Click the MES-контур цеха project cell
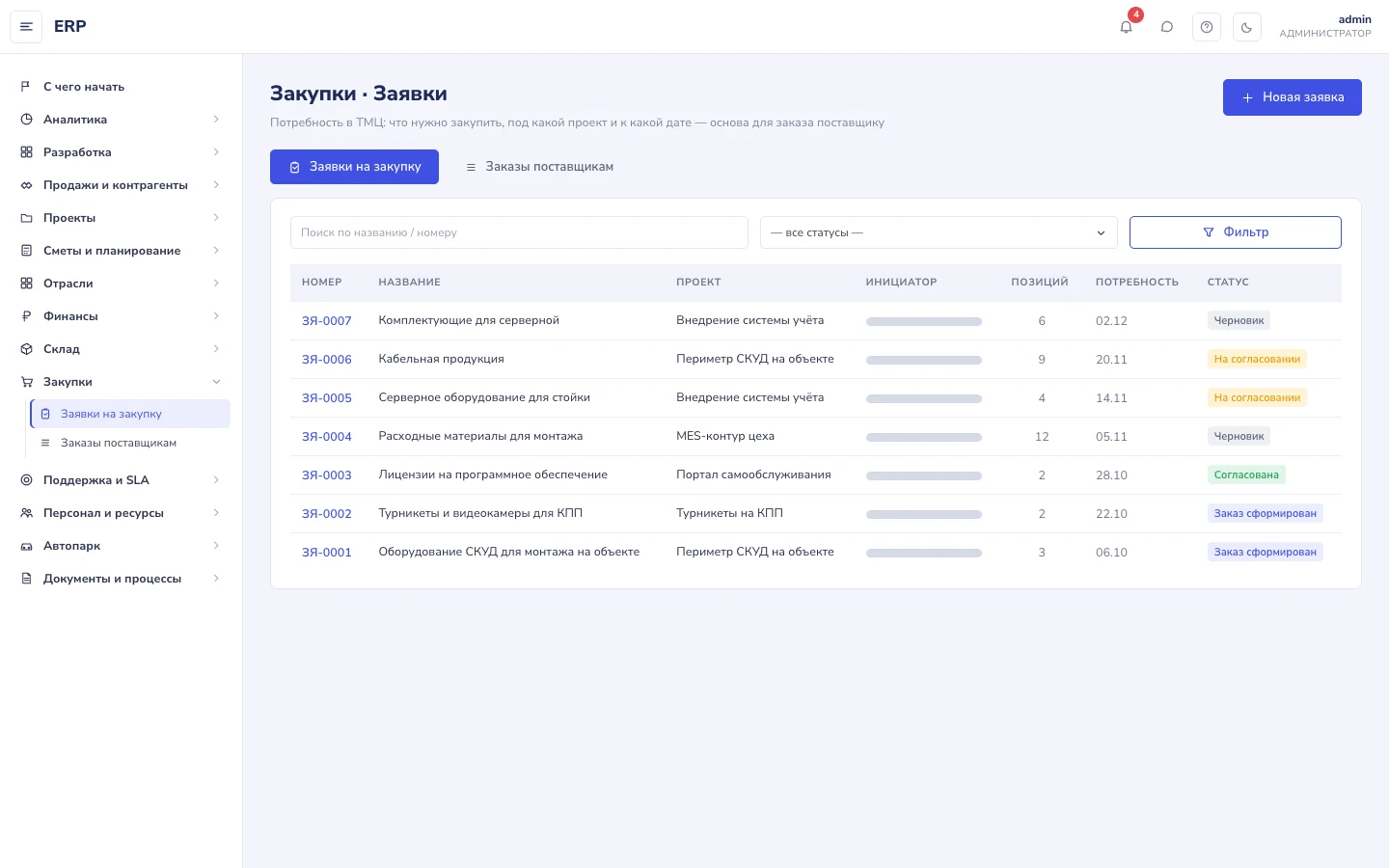 coord(725,436)
